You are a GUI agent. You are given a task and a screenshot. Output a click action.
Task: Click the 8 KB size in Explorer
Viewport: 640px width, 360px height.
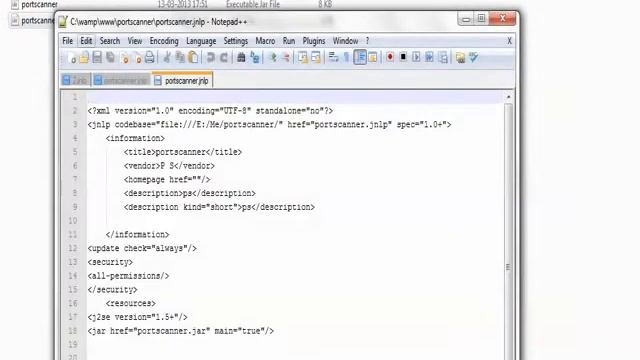(325, 4)
